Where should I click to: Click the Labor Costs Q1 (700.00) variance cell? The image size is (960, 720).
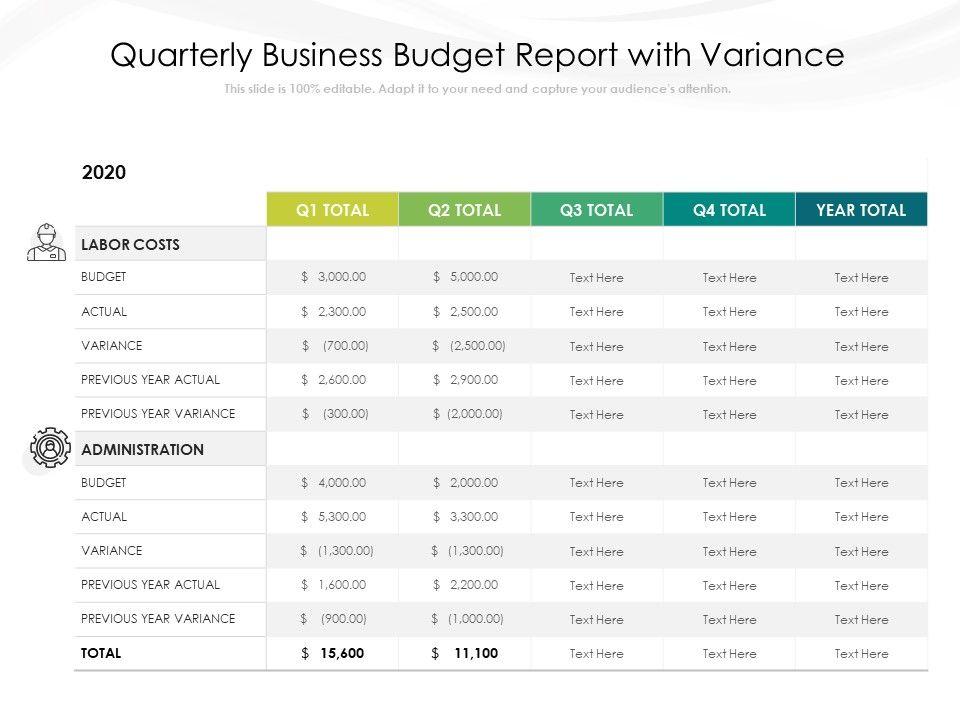[x=335, y=346]
